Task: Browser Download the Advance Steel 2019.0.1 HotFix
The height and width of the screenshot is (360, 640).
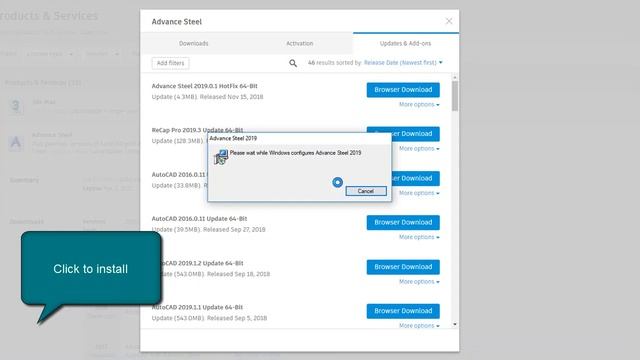Action: point(403,90)
